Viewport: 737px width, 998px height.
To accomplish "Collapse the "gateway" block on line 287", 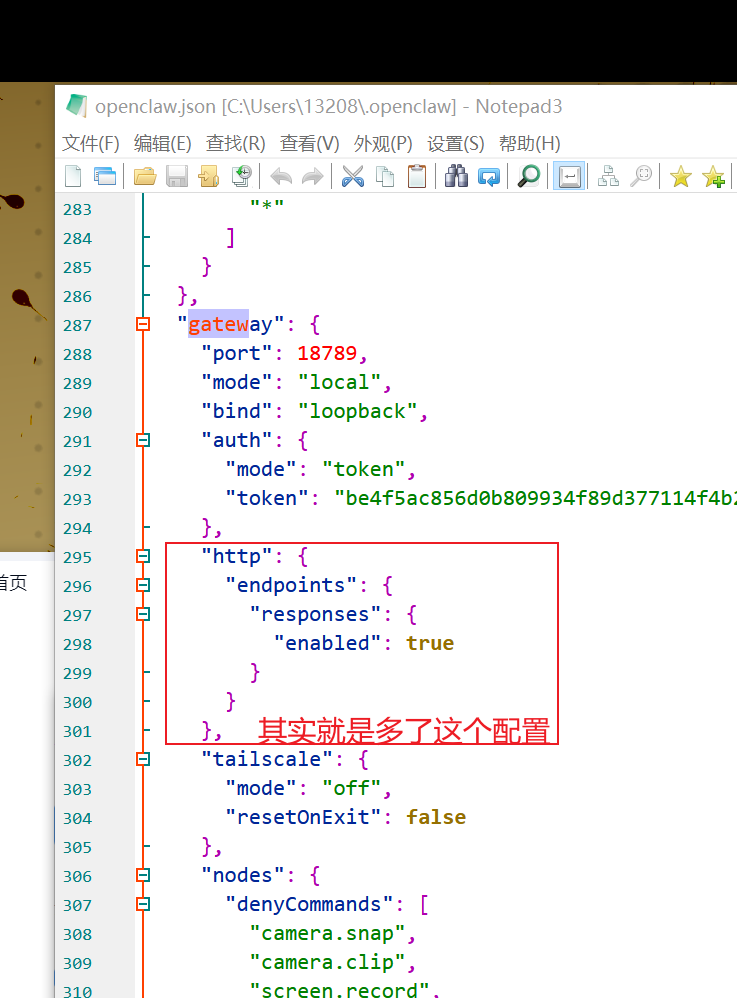I will (x=143, y=325).
